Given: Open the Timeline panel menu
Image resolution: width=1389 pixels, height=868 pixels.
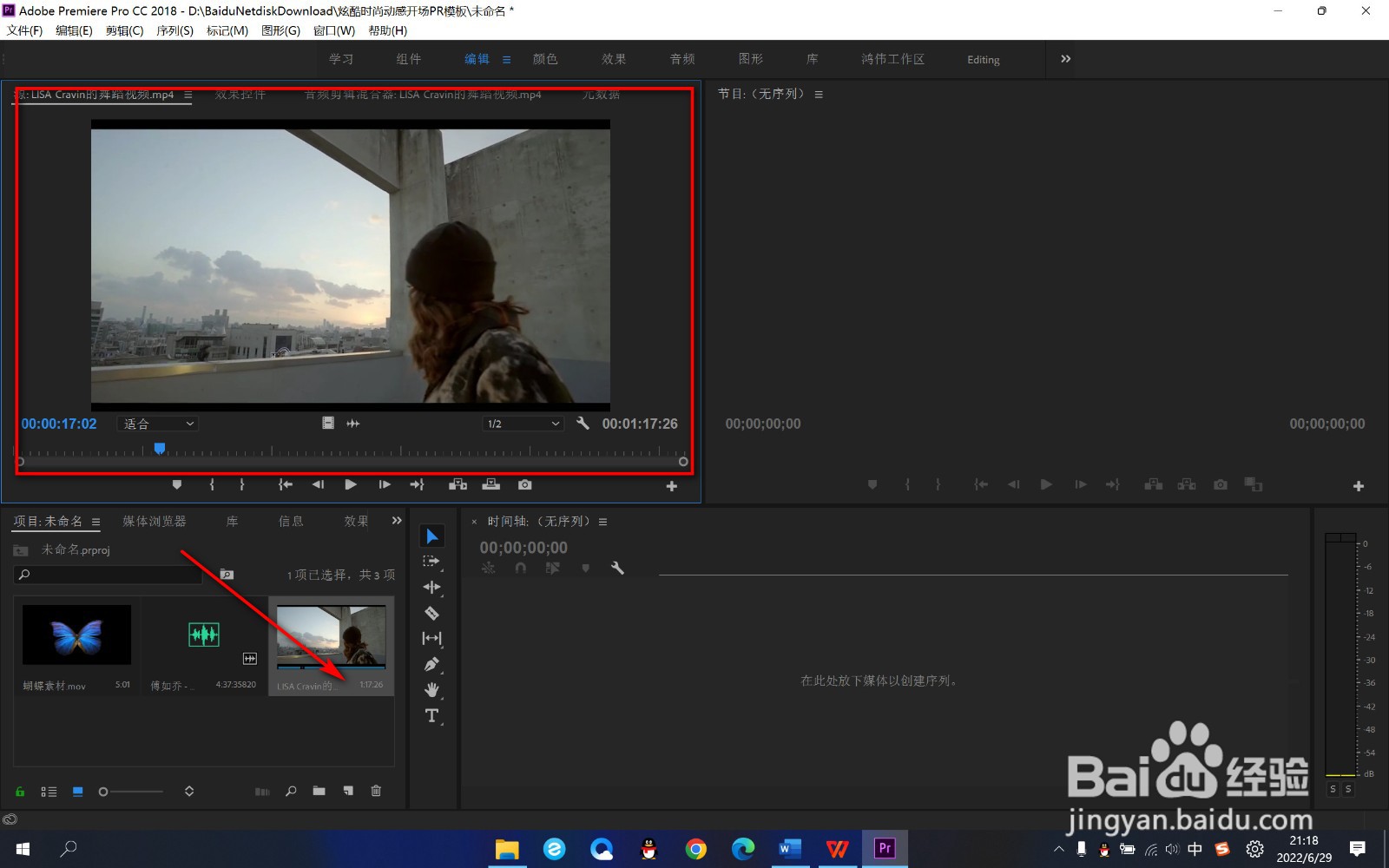Looking at the screenshot, I should [602, 523].
